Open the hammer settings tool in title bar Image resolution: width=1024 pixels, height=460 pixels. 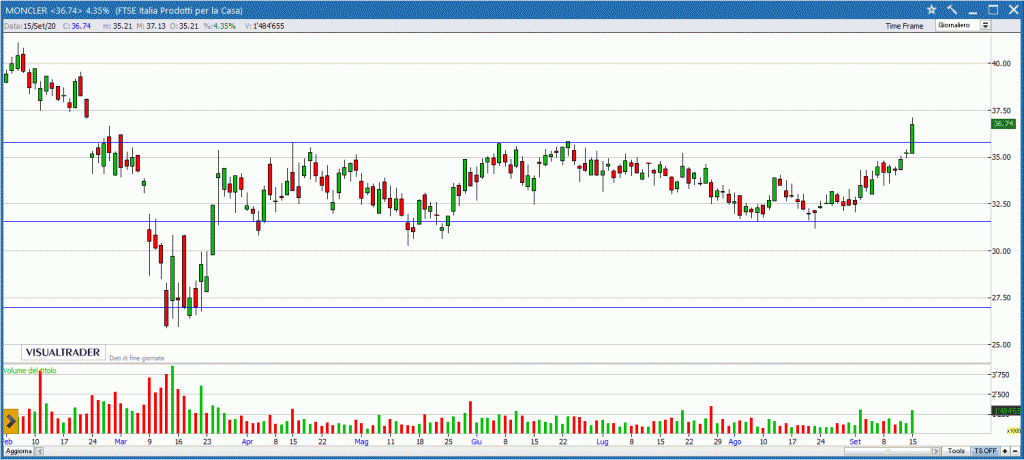click(952, 9)
